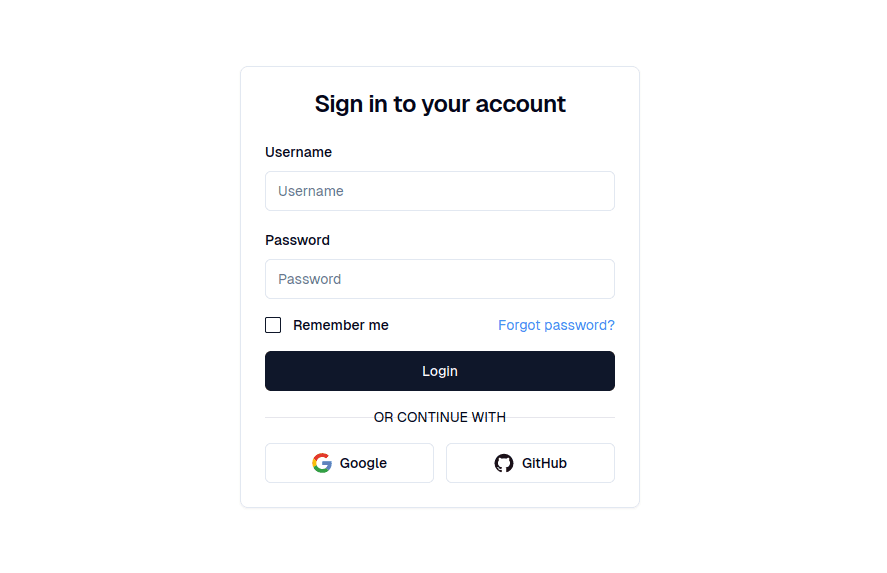Focus the Password input field
Screen dimensions: 887x573
pyautogui.click(x=440, y=279)
